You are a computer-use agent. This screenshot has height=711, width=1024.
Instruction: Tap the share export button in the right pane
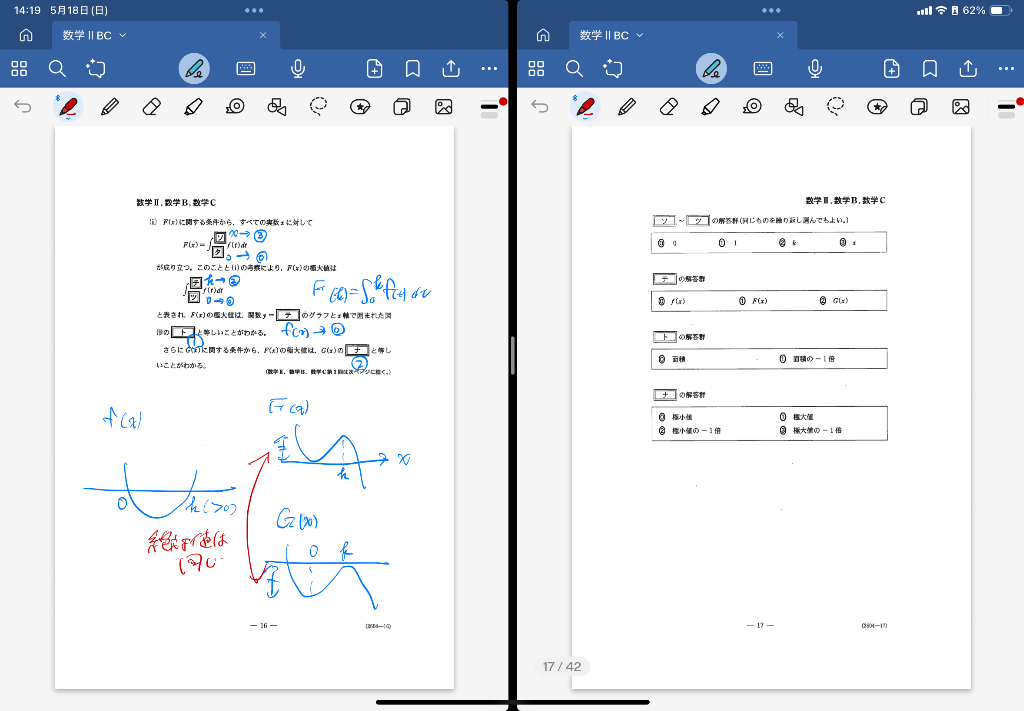pos(968,69)
